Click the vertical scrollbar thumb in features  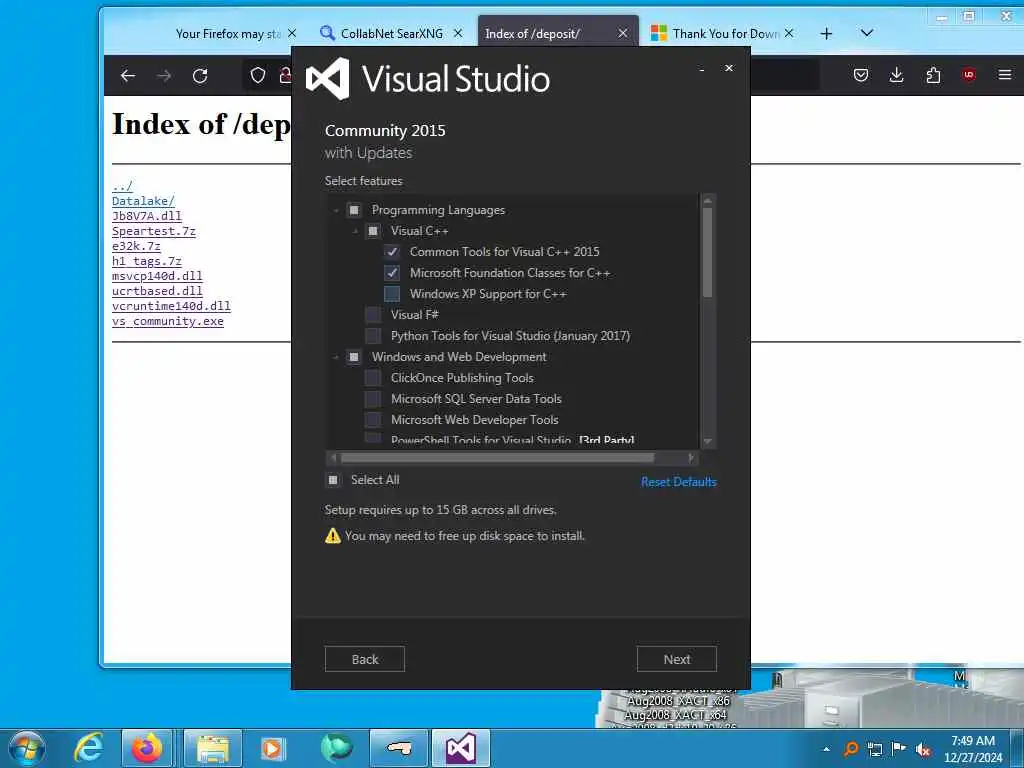pos(707,253)
